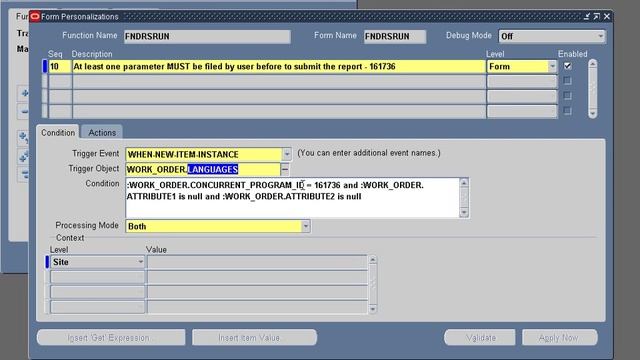Tick Enabled checkbox in third rule row

tap(567, 96)
